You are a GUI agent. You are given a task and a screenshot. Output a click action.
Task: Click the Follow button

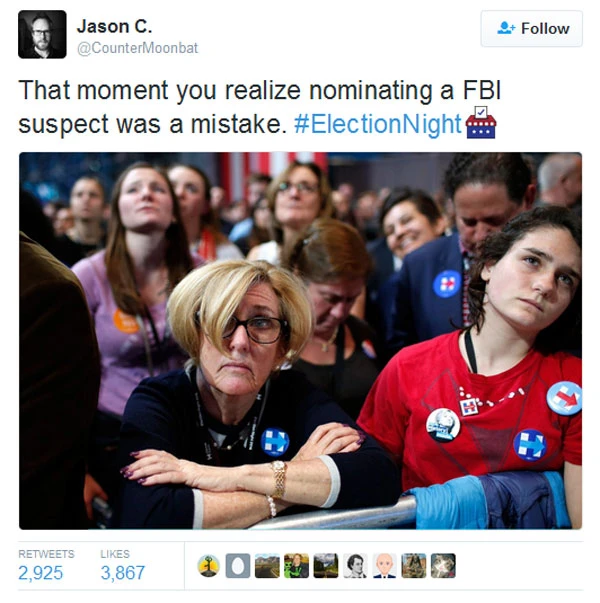532,29
